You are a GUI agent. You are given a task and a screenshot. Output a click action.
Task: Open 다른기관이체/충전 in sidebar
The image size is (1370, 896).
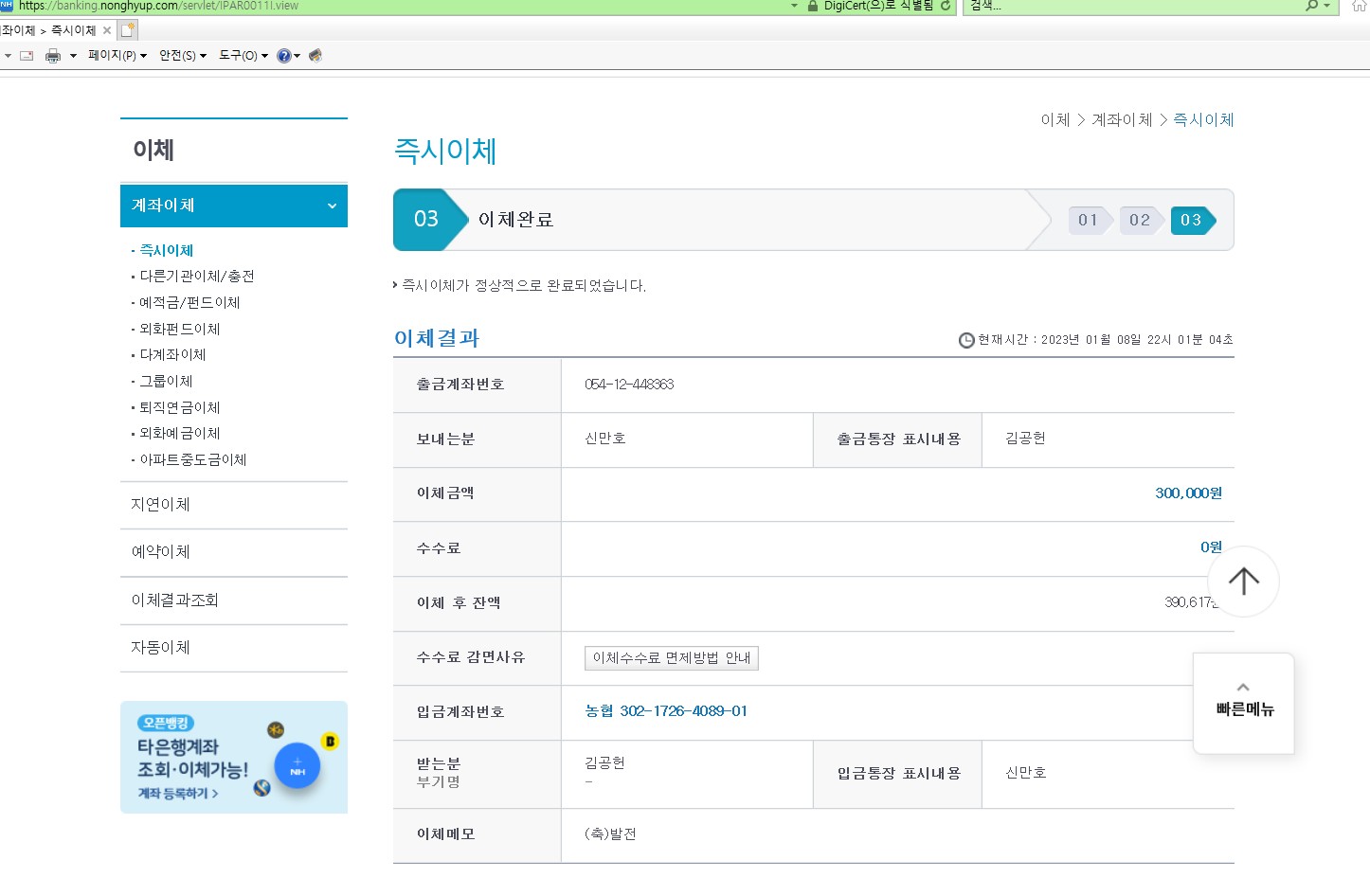(x=197, y=276)
